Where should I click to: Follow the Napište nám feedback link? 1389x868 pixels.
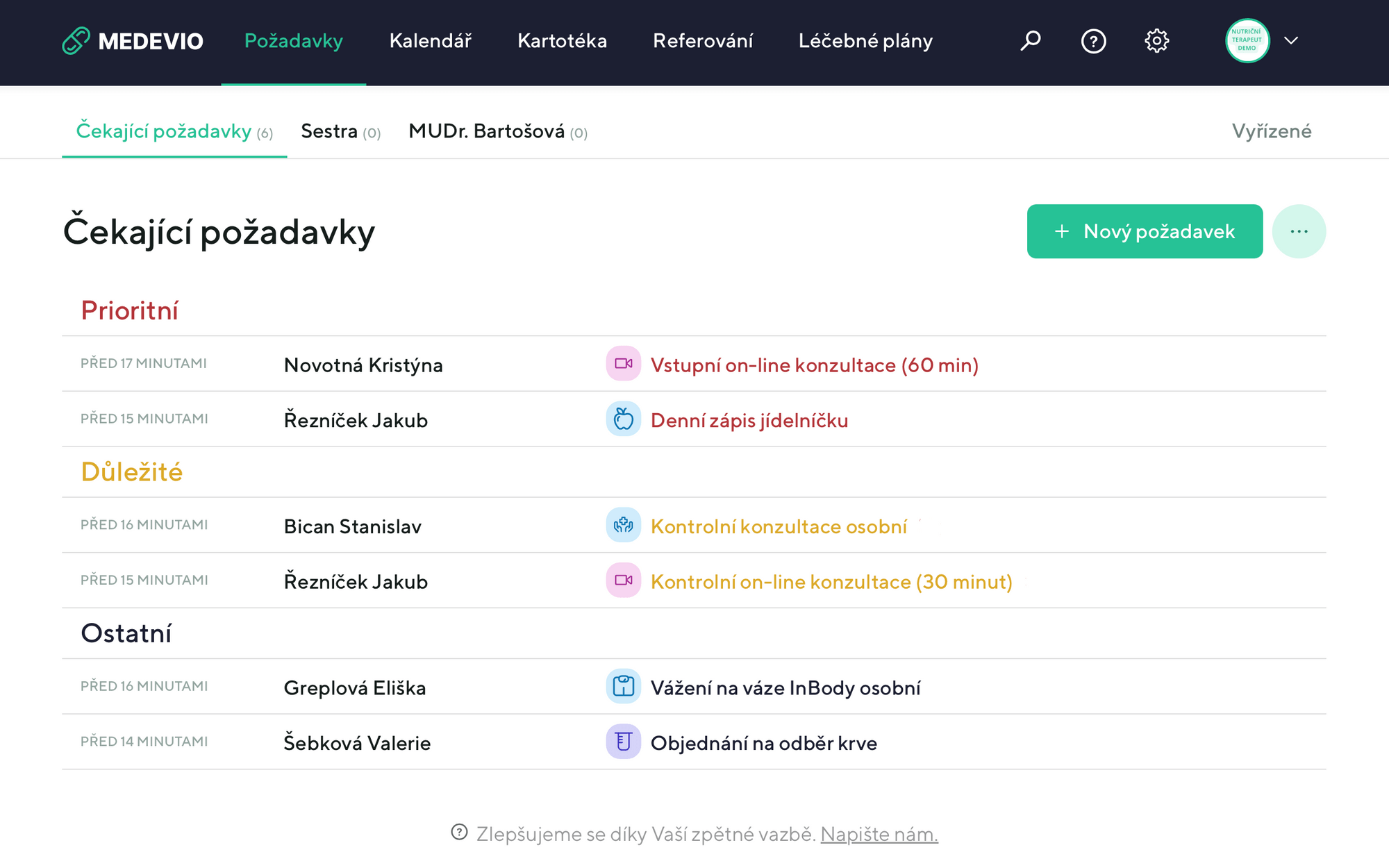879,834
